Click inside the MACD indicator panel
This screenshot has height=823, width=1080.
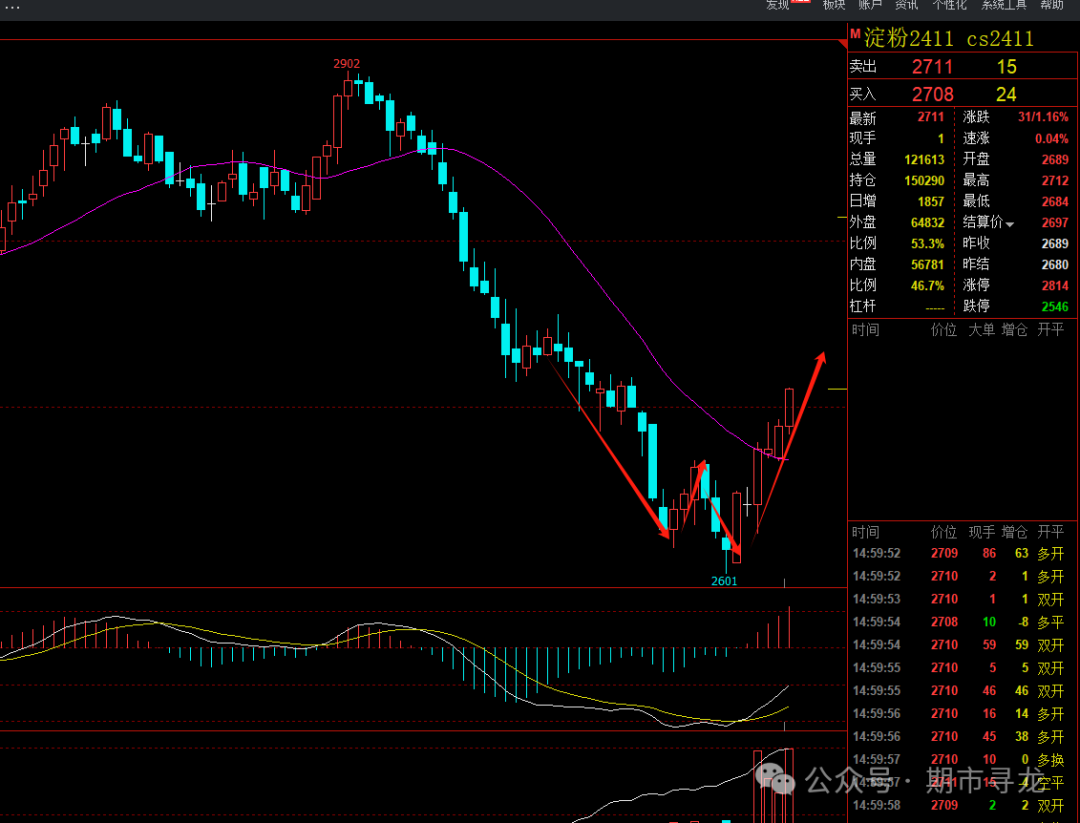pos(423,659)
